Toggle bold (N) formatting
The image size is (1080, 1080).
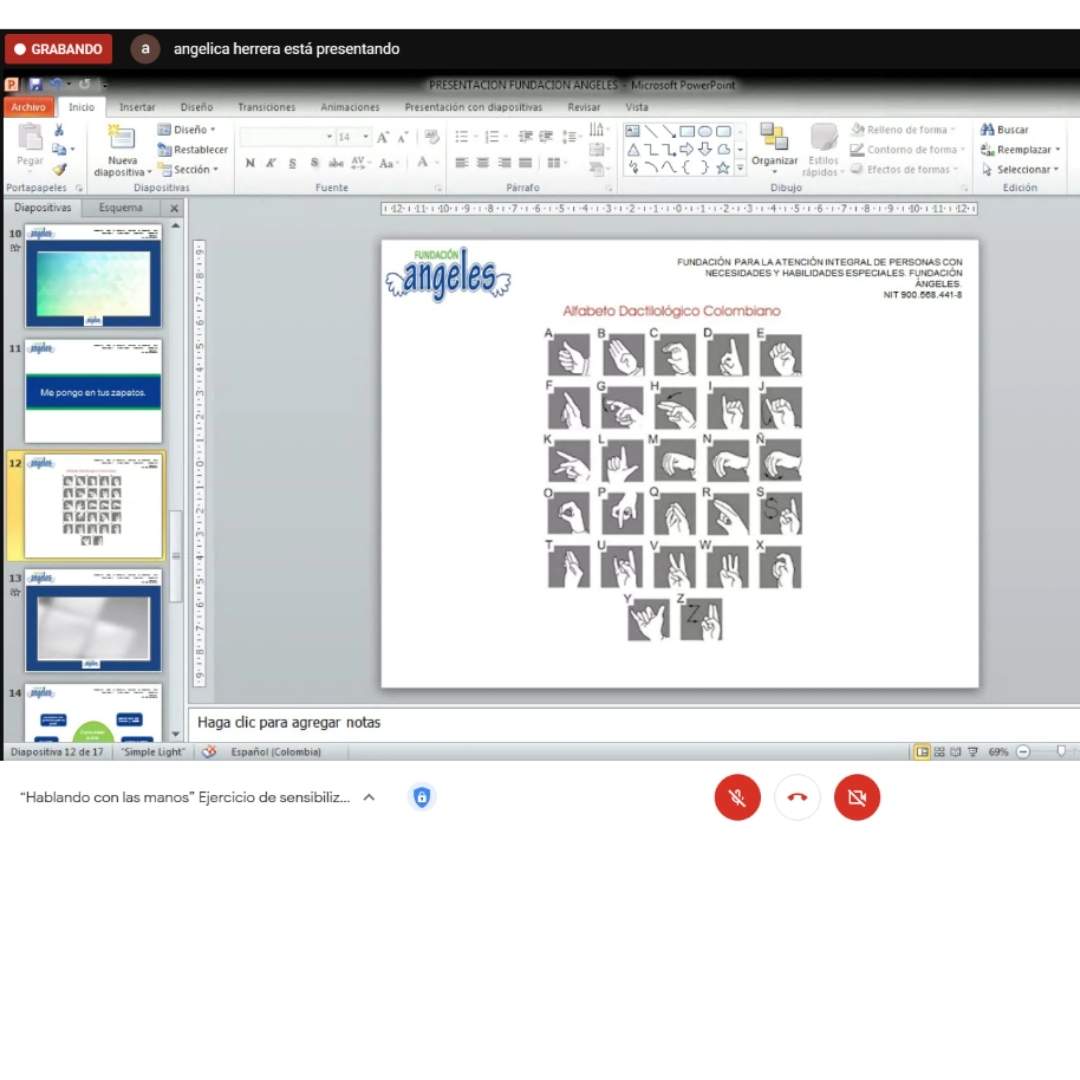click(250, 163)
